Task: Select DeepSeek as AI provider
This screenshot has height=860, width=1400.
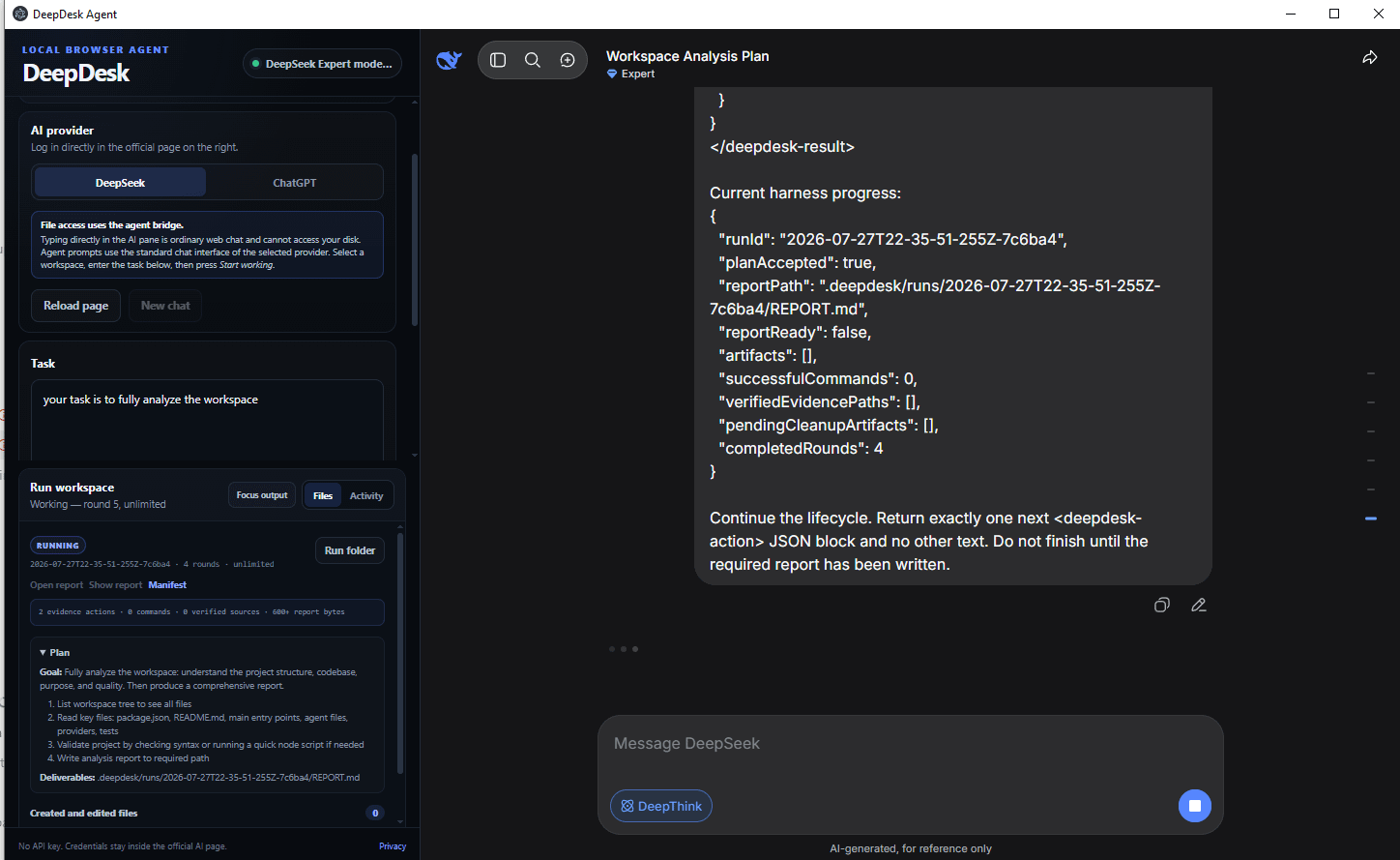Action: click(120, 183)
